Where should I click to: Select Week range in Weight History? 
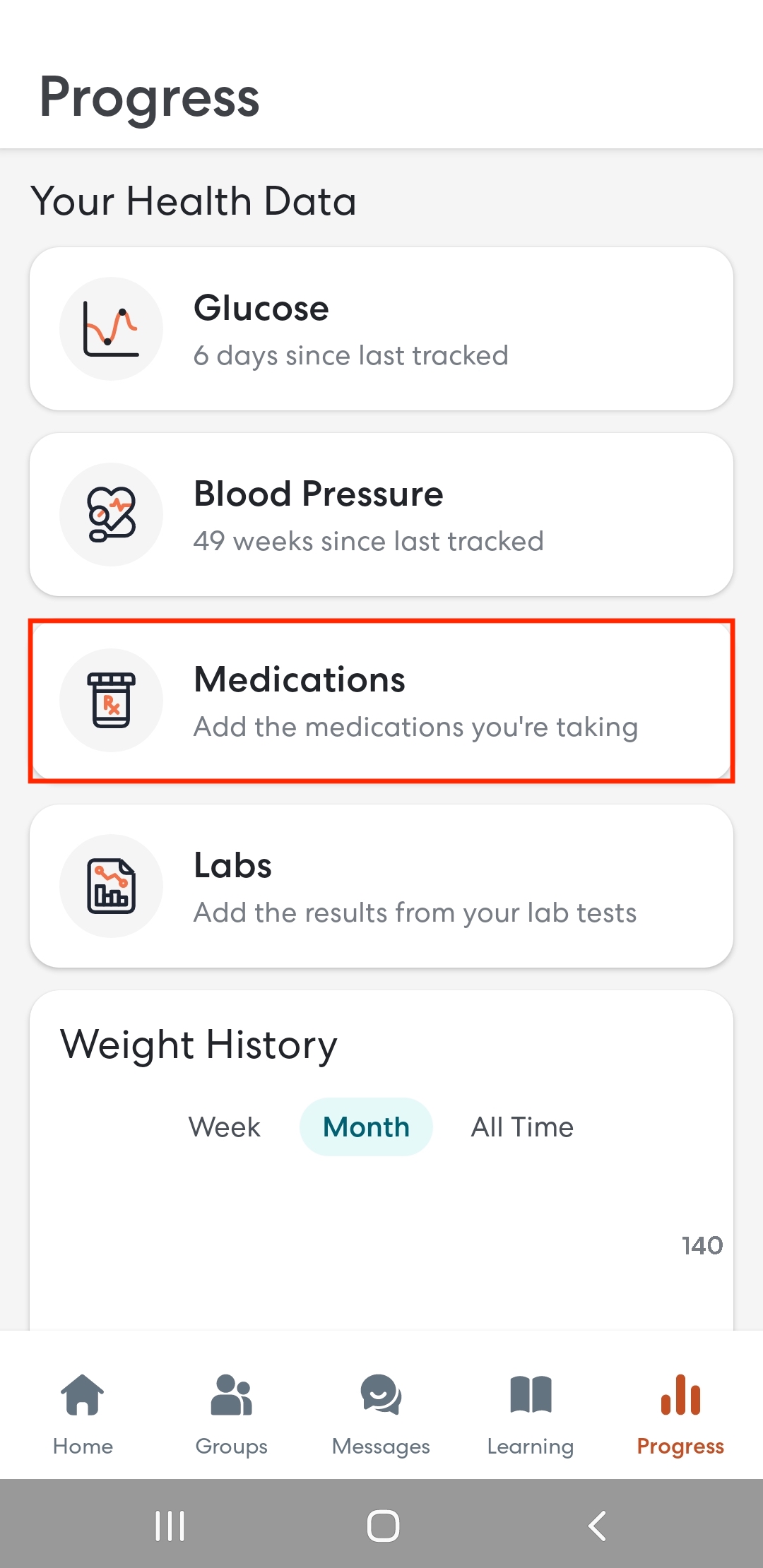coord(224,1127)
